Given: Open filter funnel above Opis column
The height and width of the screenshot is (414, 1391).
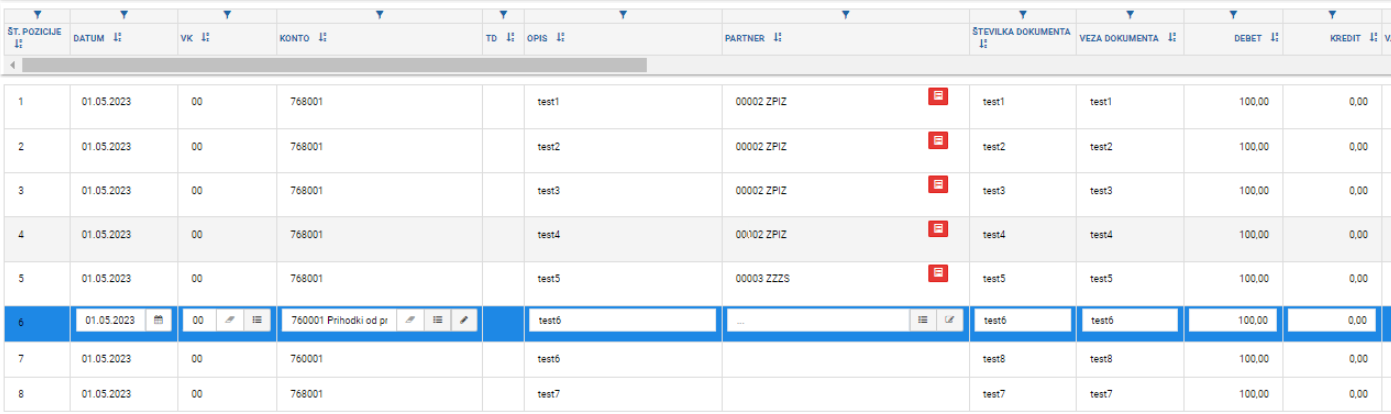Looking at the screenshot, I should pos(623,14).
